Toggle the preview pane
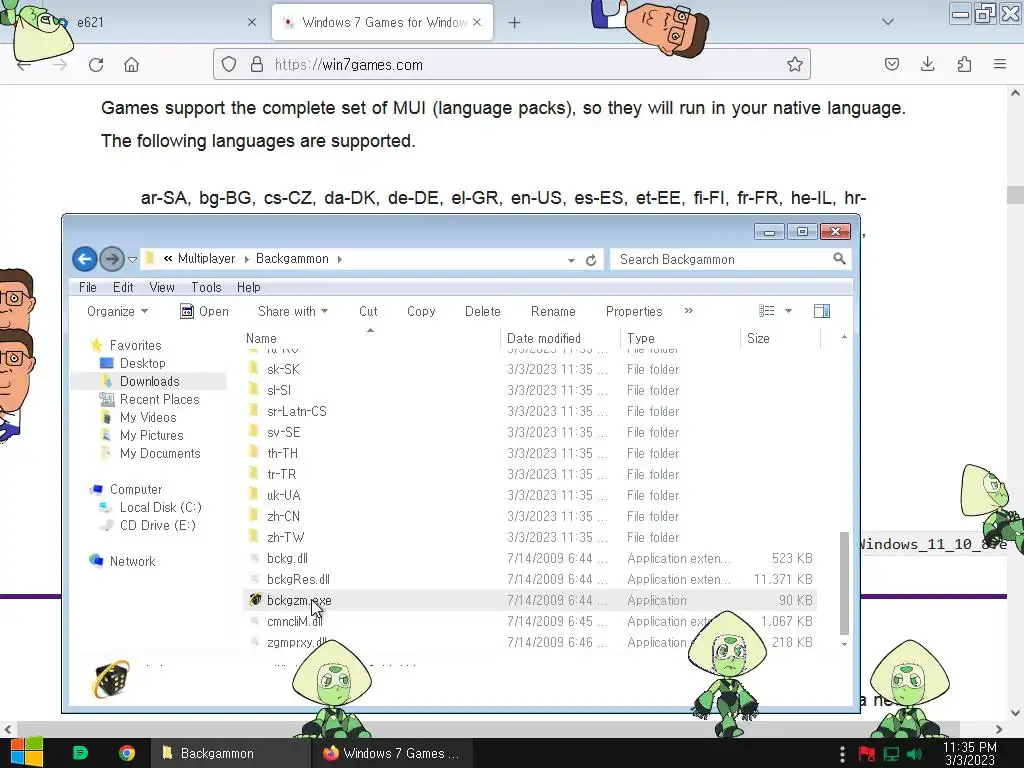 tap(822, 311)
